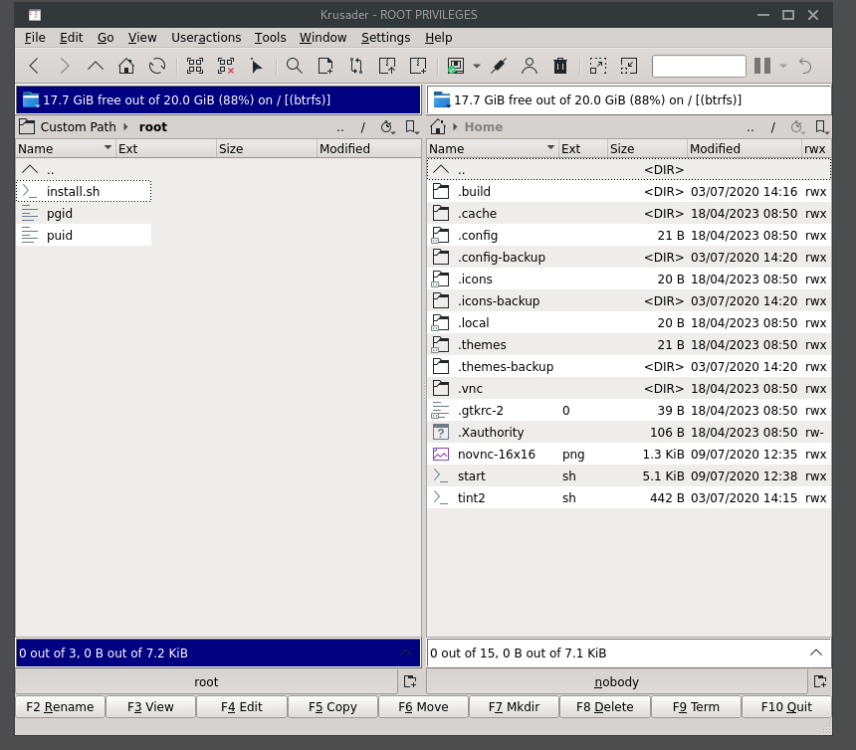Sort the right panel by the Modified column

pos(744,148)
